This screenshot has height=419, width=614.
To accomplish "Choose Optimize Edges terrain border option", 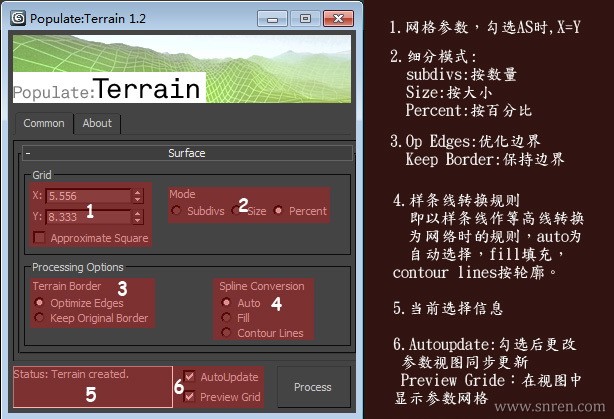I will [39, 302].
